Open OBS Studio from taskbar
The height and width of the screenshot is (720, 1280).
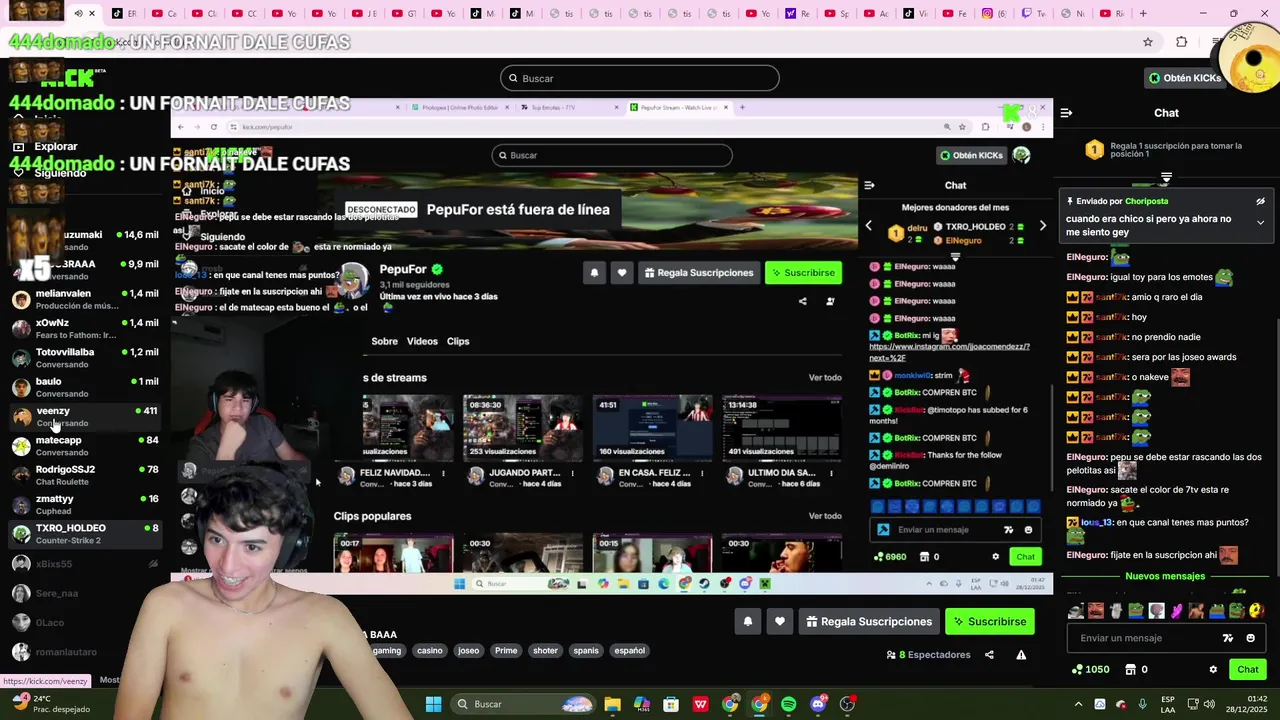click(847, 704)
